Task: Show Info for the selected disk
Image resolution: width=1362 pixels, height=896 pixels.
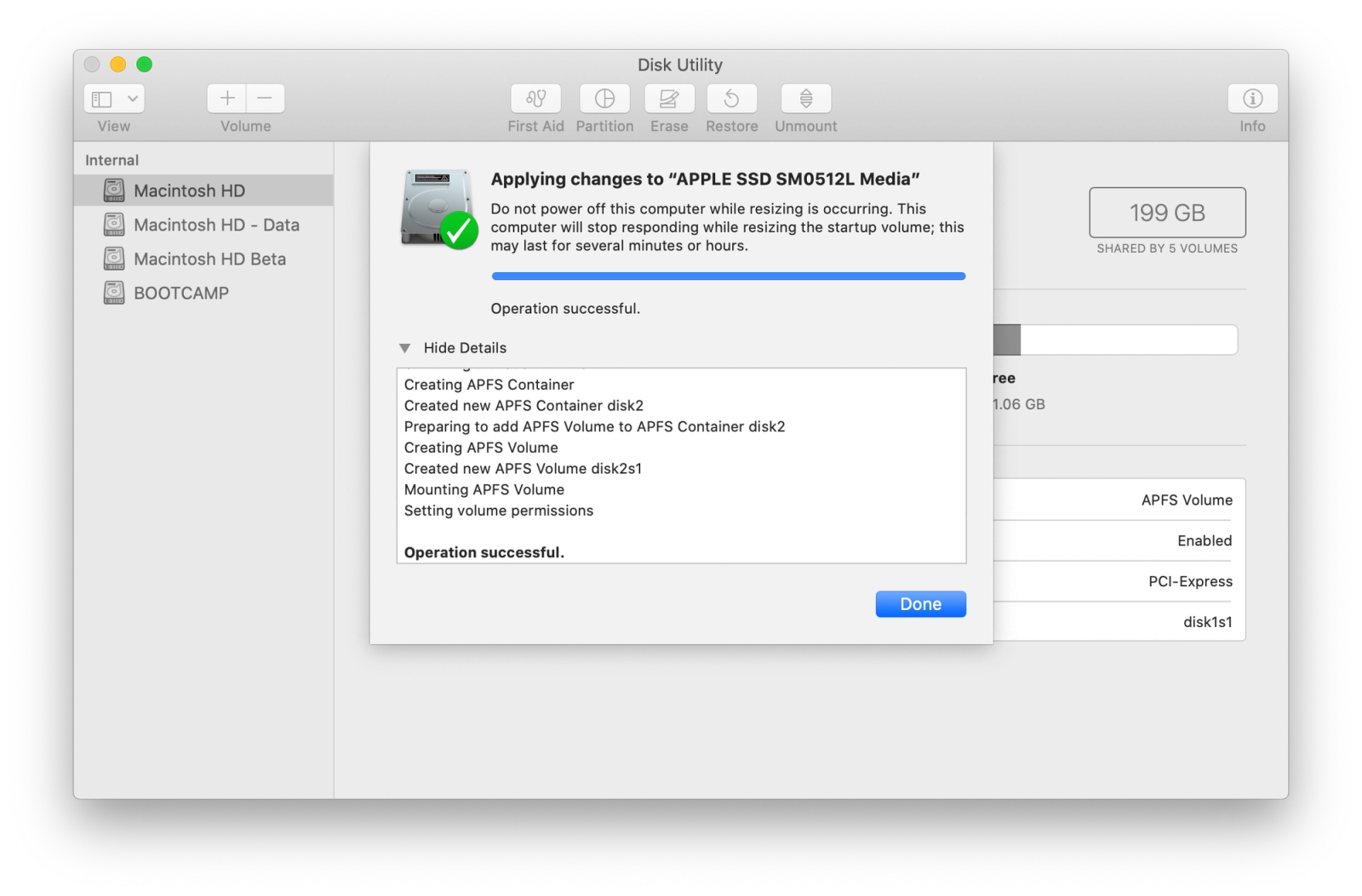Action: pyautogui.click(x=1252, y=99)
